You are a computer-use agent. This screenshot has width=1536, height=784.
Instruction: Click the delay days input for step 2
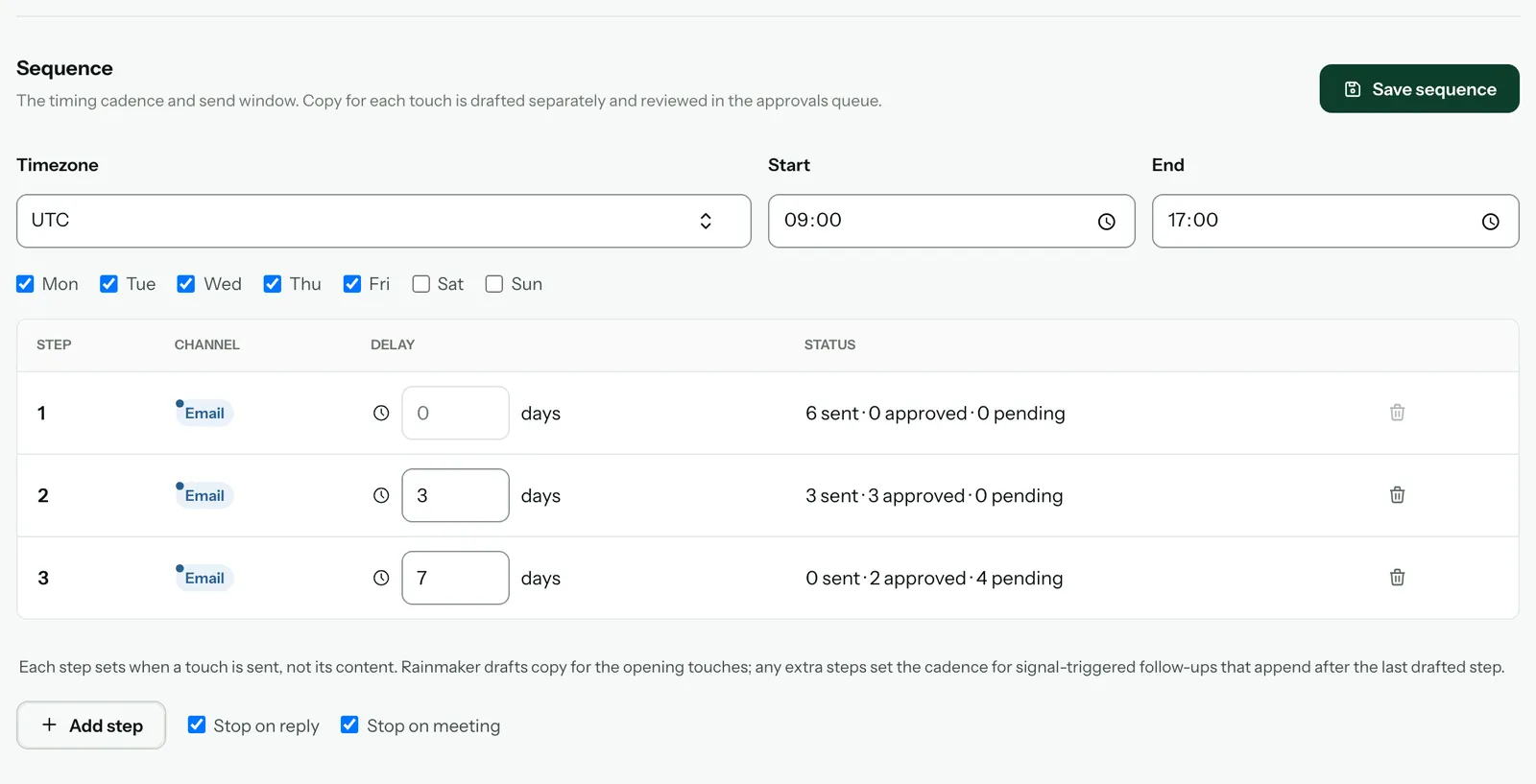(455, 495)
